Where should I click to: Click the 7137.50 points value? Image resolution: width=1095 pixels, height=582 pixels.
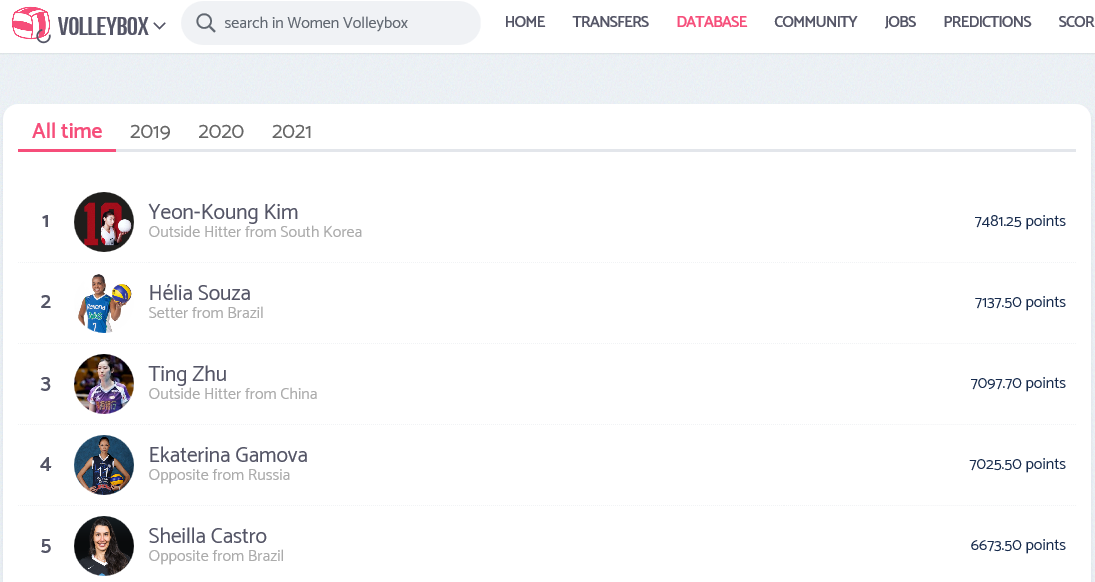click(x=1020, y=303)
